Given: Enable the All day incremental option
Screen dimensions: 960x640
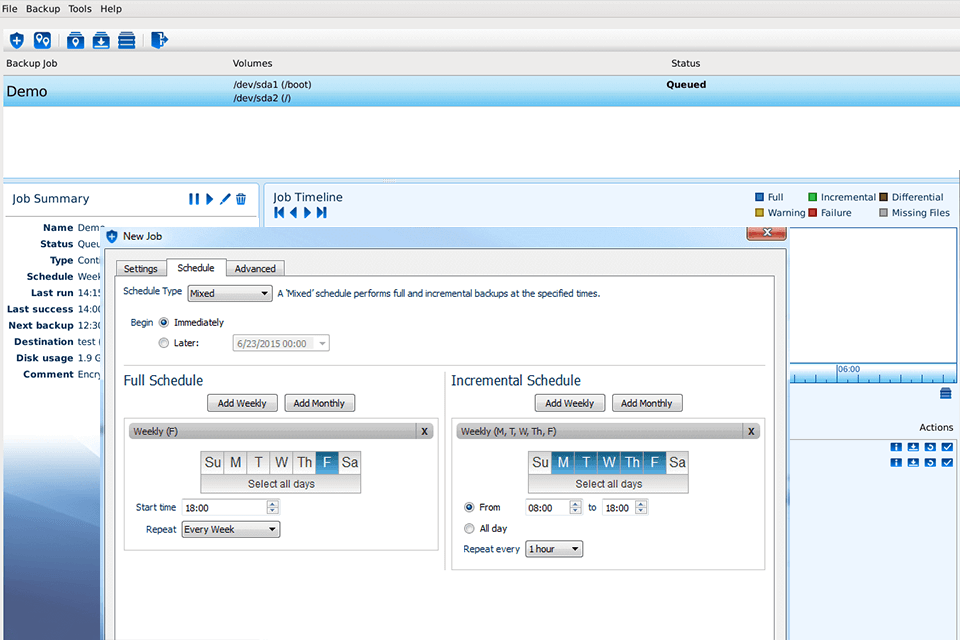Looking at the screenshot, I should (x=469, y=528).
